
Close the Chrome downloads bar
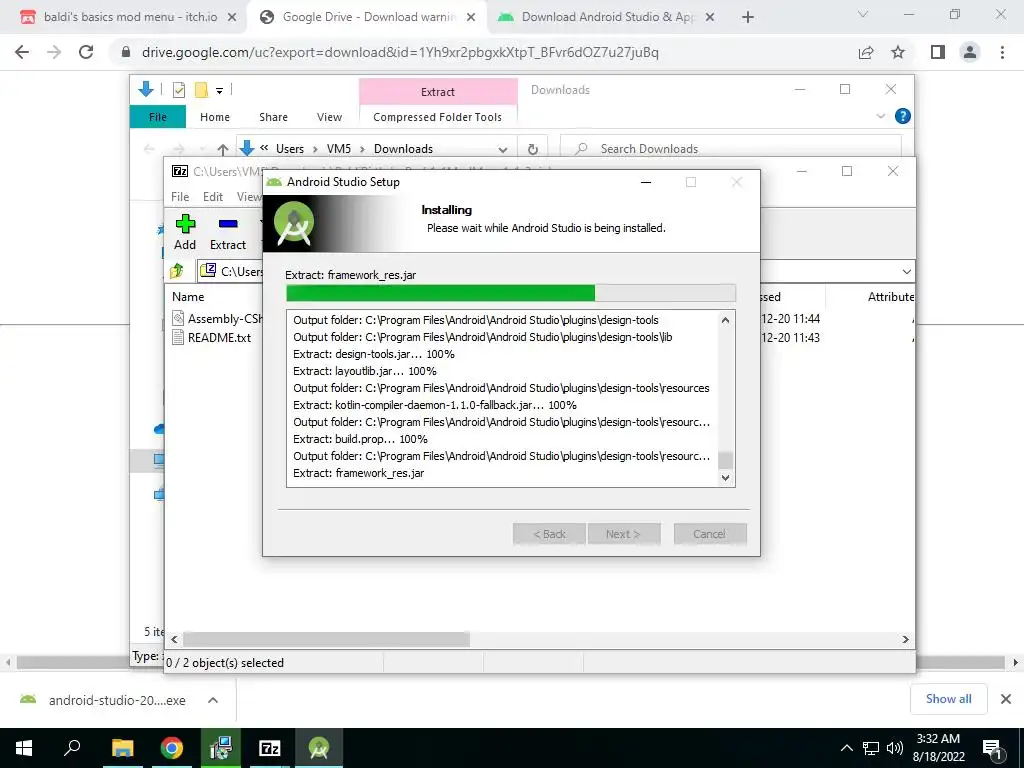point(1006,699)
